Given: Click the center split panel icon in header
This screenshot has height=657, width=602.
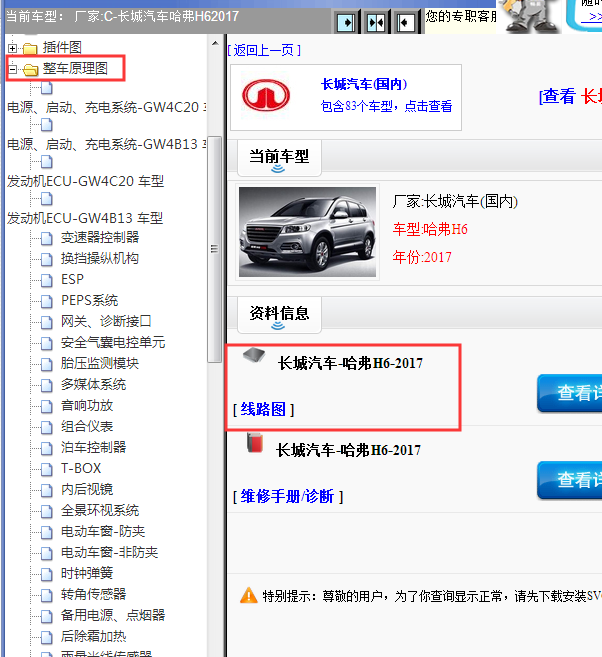Looking at the screenshot, I should click(x=376, y=23).
